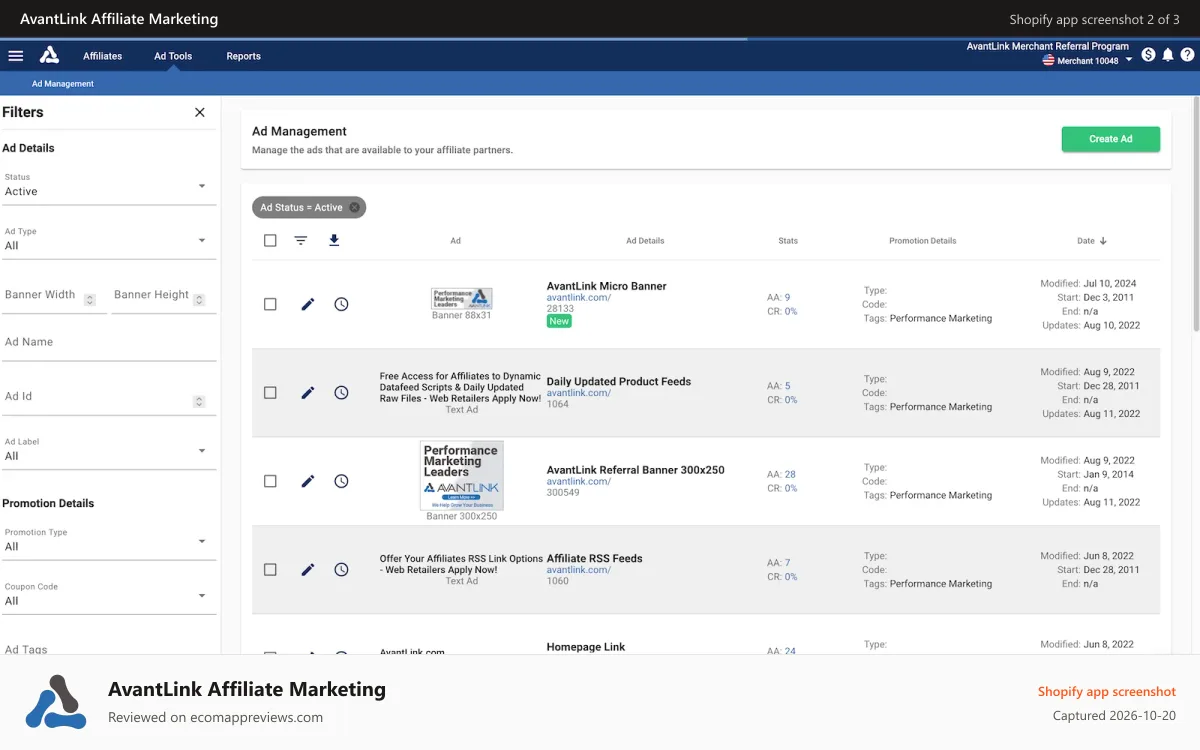Open avantlink.com link under Affiliate RSS Feeds
Viewport: 1200px width, 750px height.
578,570
